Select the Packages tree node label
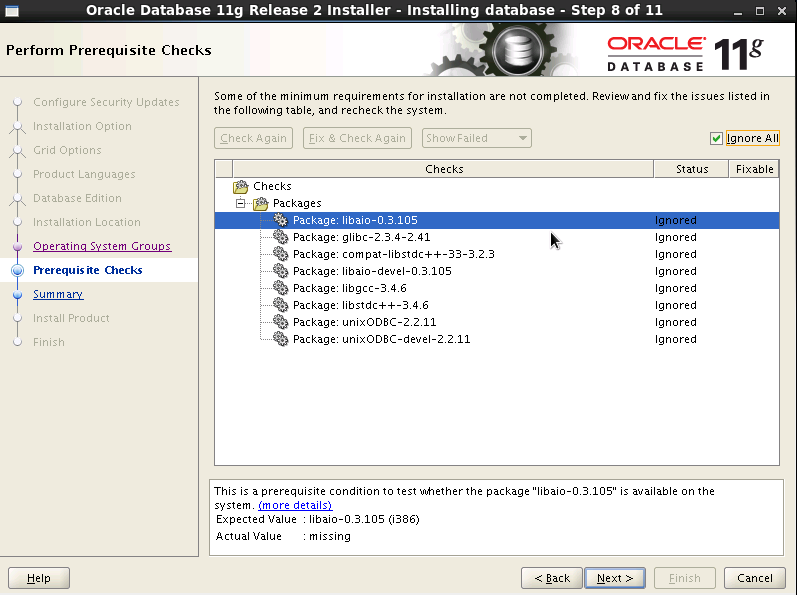Image resolution: width=797 pixels, height=595 pixels. pos(297,203)
